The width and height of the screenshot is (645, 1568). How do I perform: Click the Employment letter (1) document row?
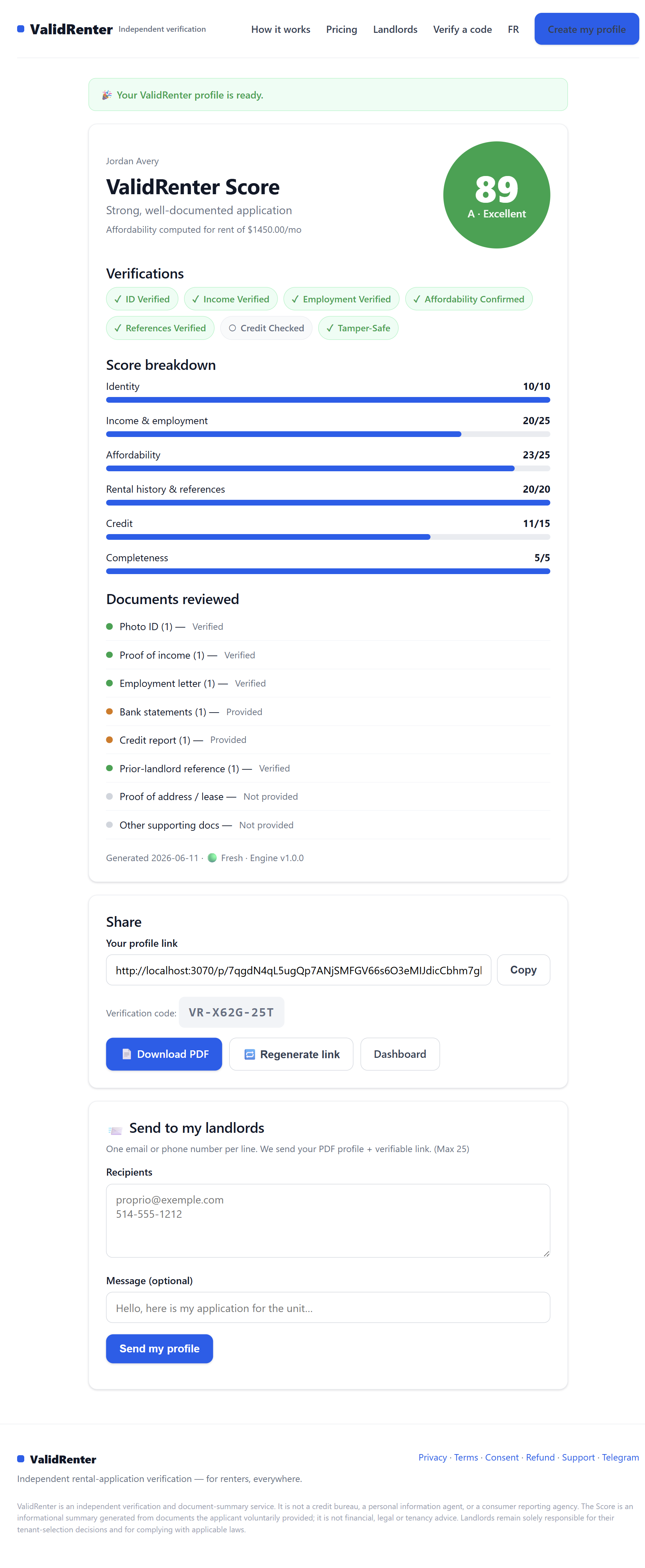coord(328,683)
